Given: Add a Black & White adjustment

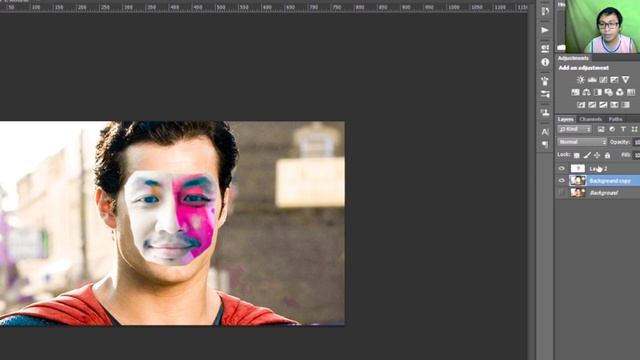Looking at the screenshot, I should click(x=598, y=92).
